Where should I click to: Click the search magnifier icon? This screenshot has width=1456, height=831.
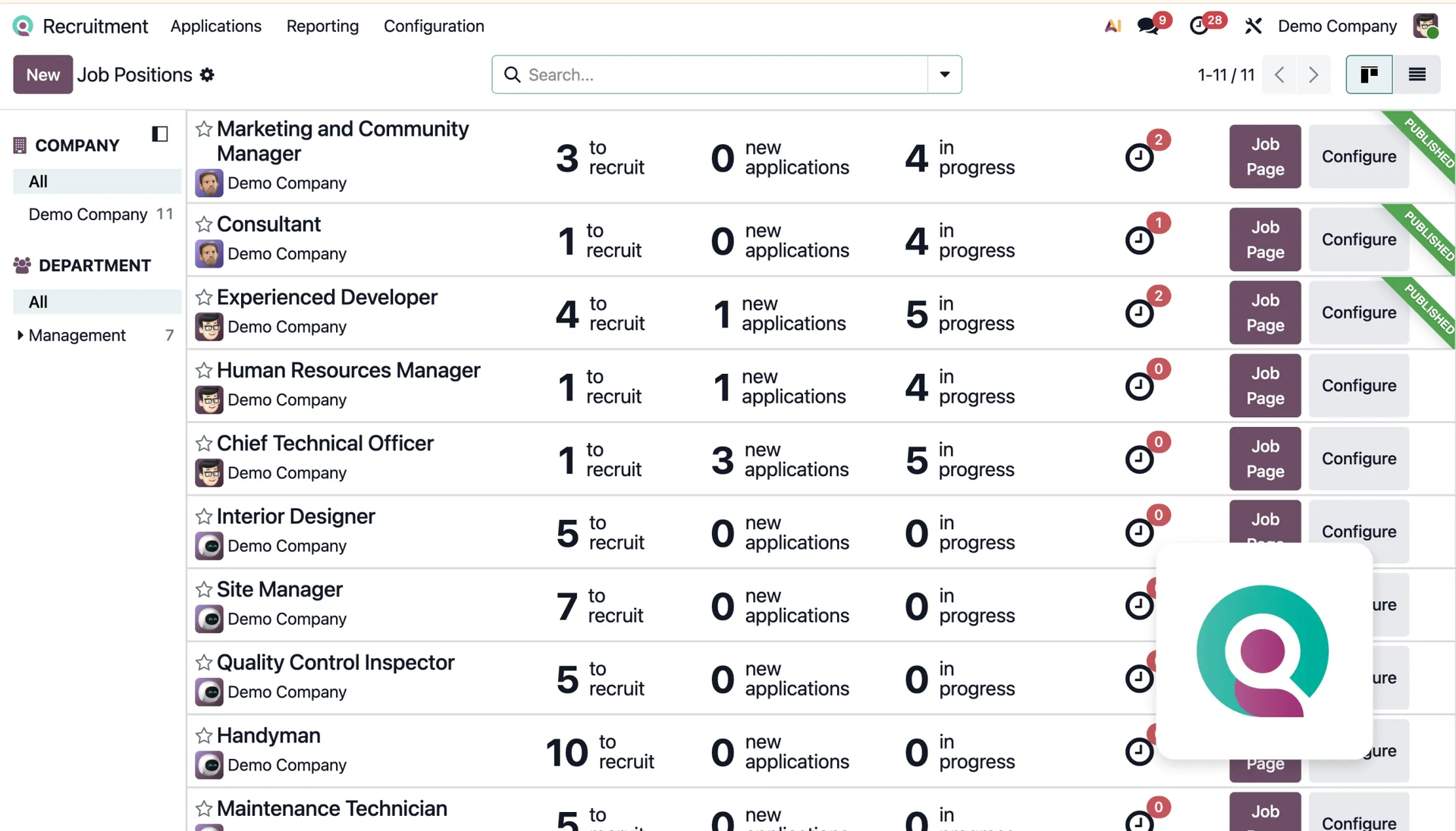[x=513, y=75]
